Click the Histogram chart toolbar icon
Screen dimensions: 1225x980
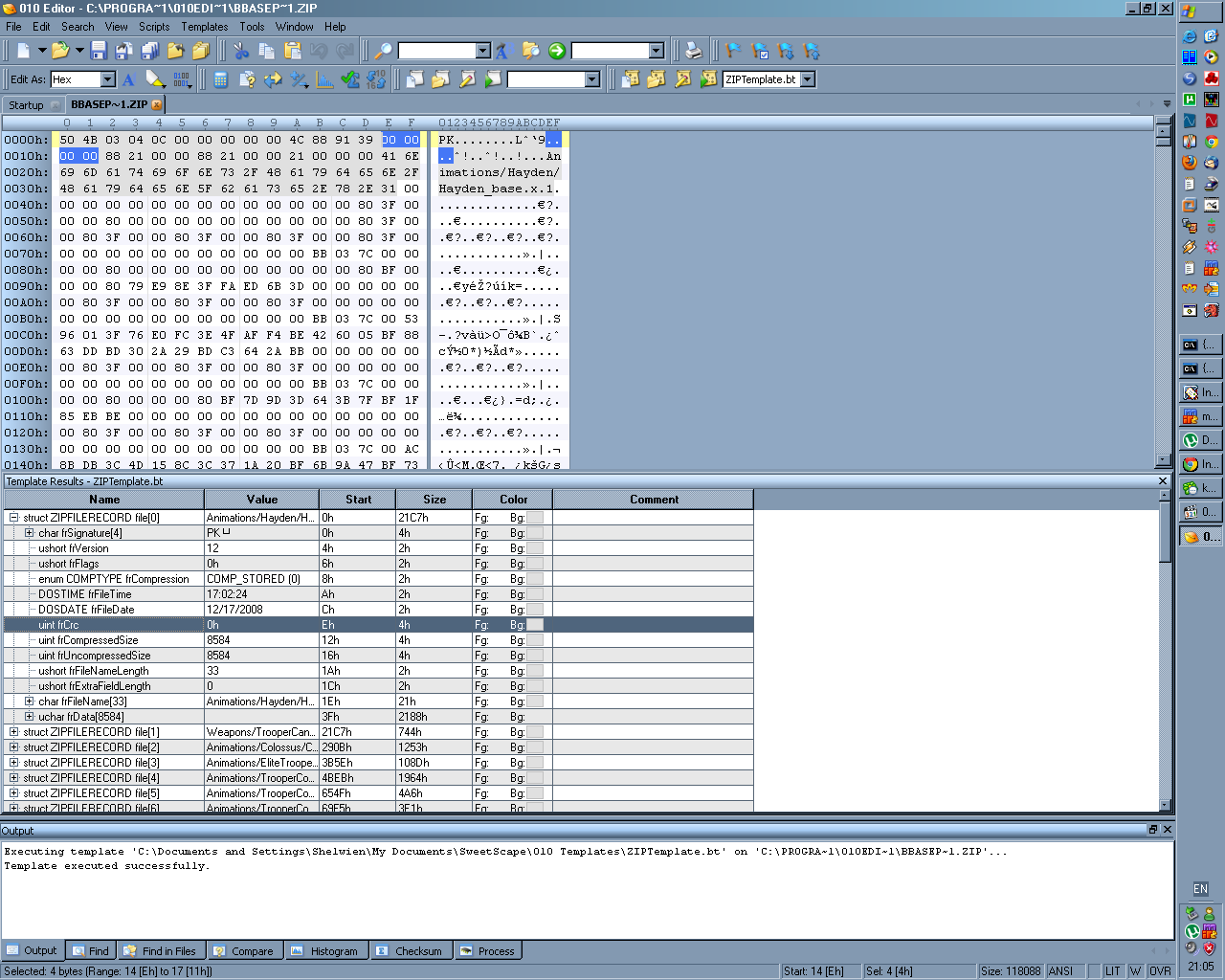coord(325,79)
